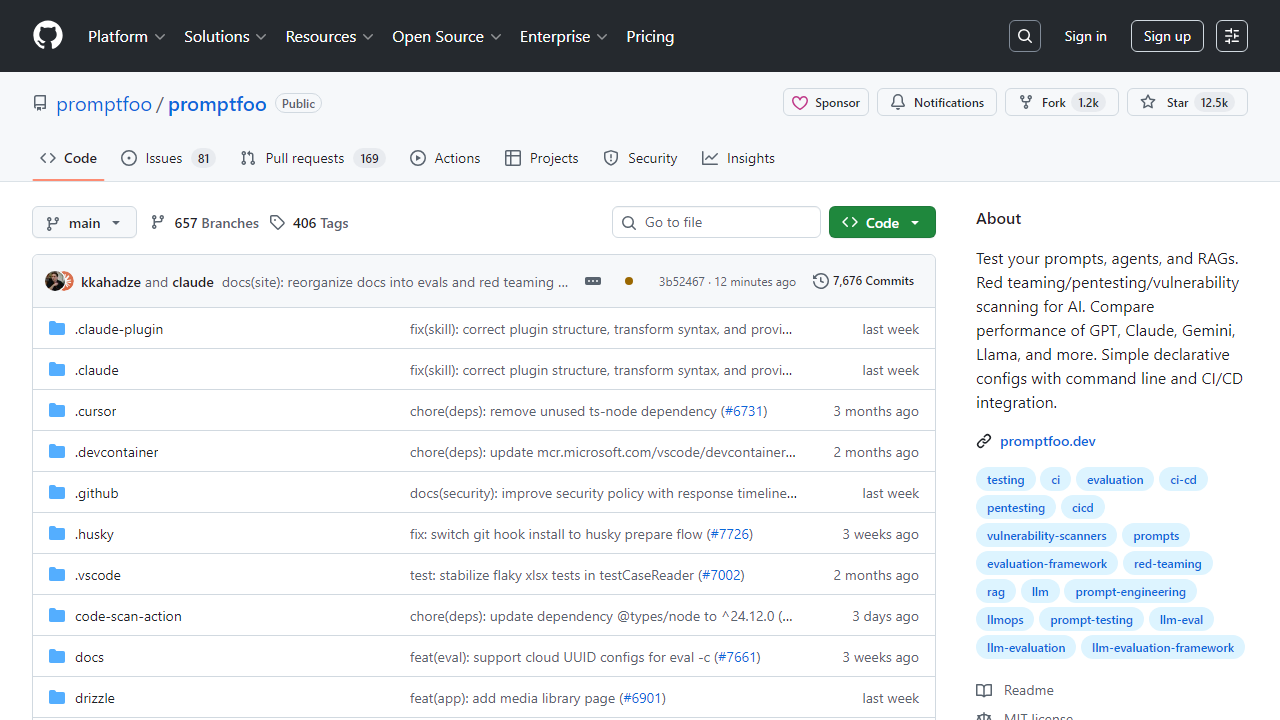1280x720 pixels.
Task: Open the Pricing page
Action: (x=650, y=36)
